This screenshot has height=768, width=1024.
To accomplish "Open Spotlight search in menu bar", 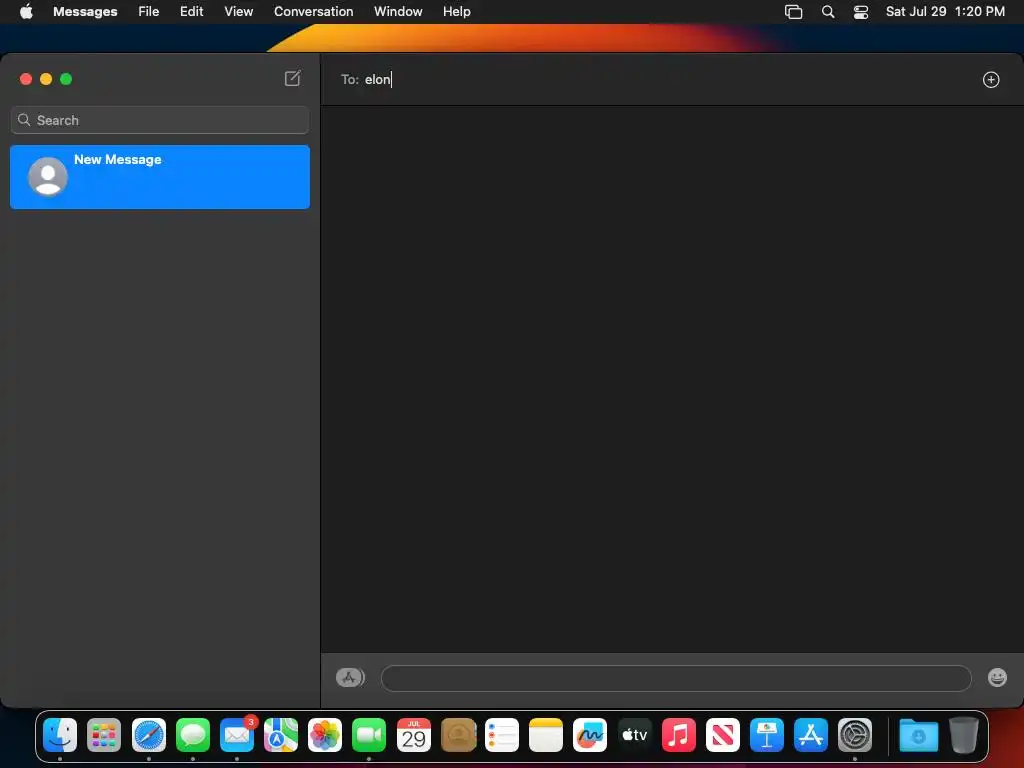I will click(827, 12).
